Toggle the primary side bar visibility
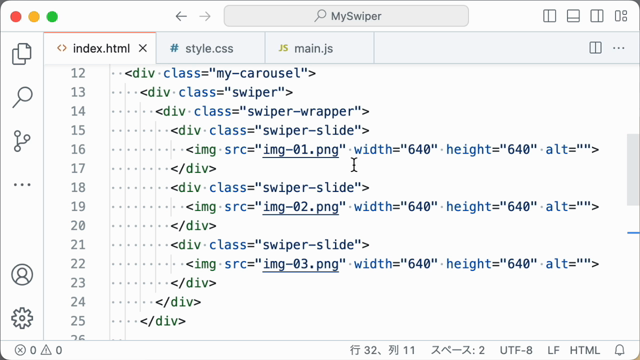Image resolution: width=640 pixels, height=360 pixels. pyautogui.click(x=549, y=16)
